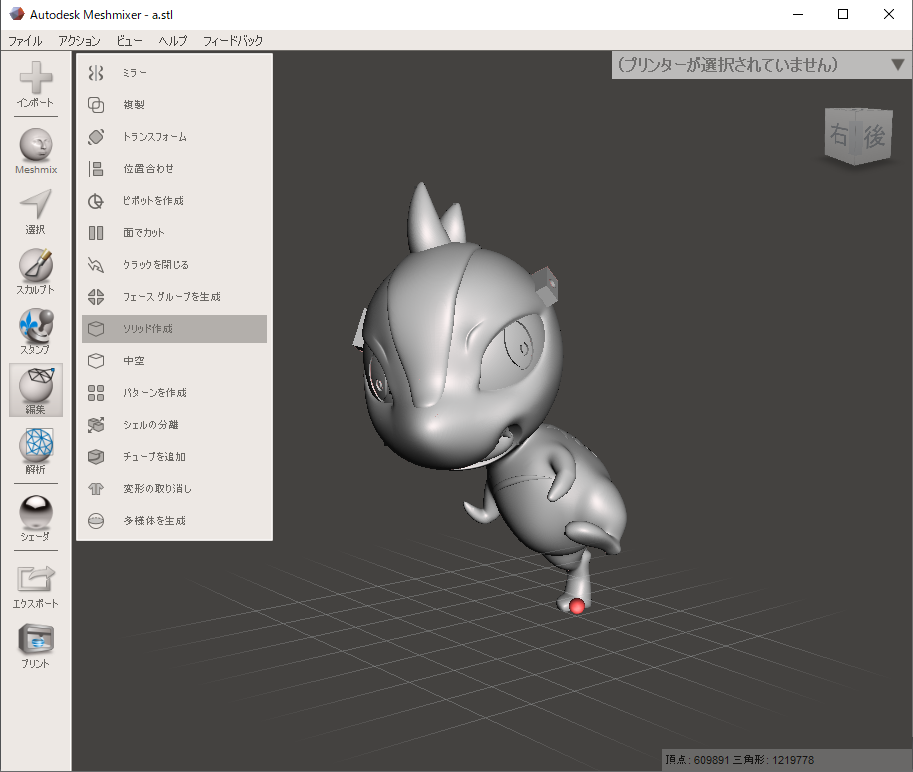Choose ミラー from the edit list
The image size is (913, 772).
tap(174, 73)
